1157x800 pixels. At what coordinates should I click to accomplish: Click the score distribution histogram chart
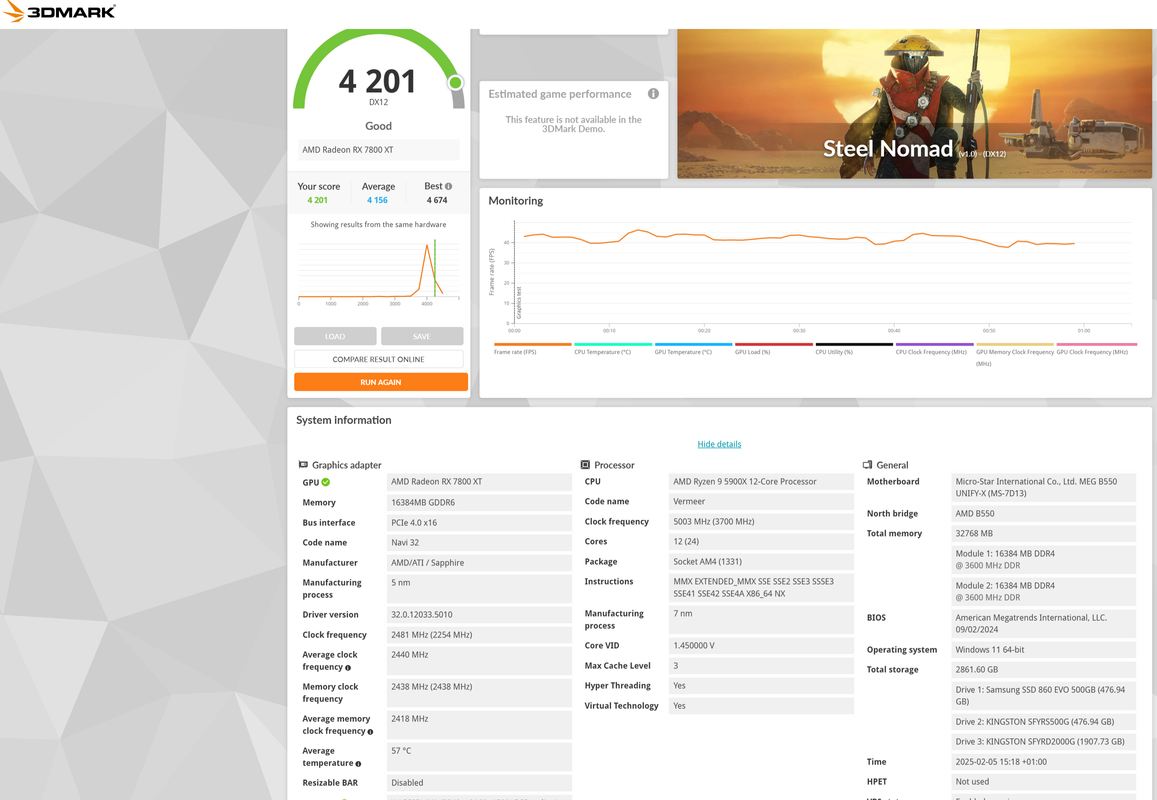pos(379,272)
